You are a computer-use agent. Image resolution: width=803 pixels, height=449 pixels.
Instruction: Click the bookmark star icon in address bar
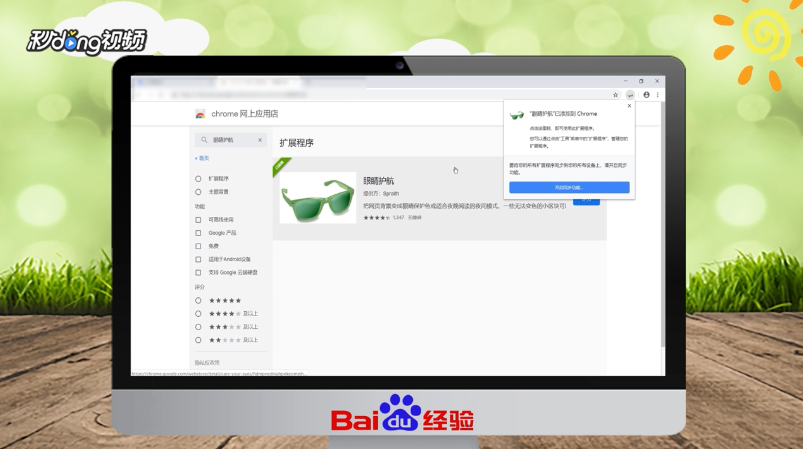coord(615,95)
